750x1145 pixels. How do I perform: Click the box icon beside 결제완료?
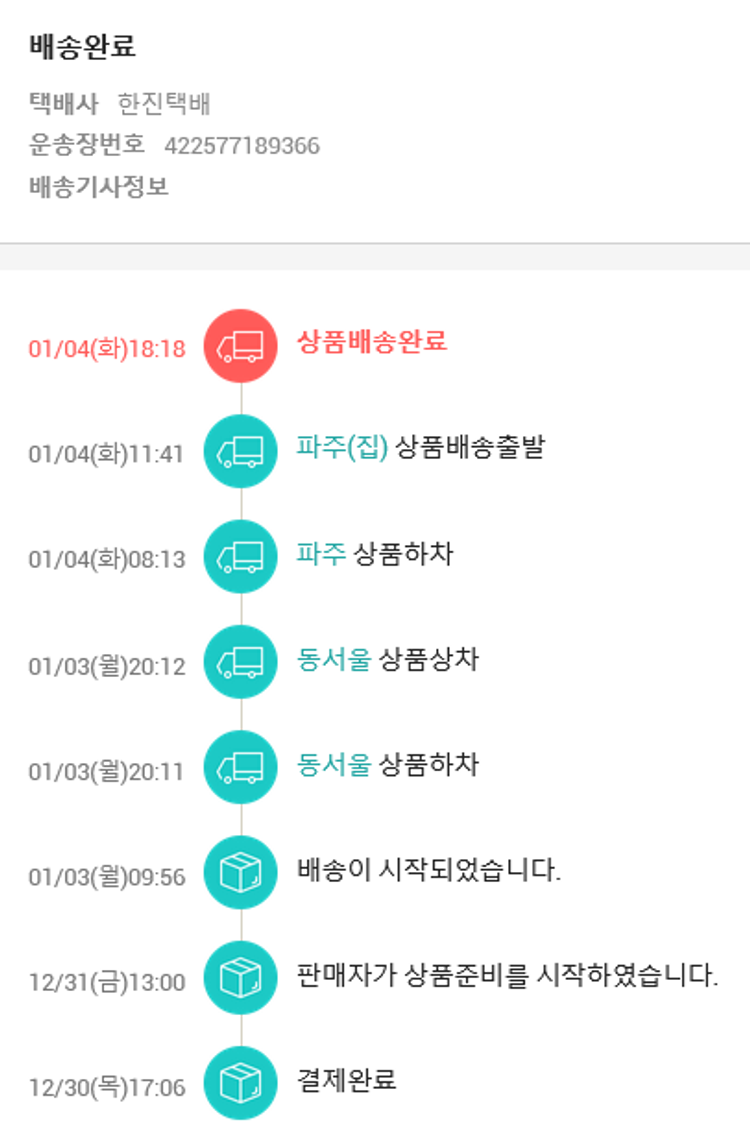(x=240, y=1083)
